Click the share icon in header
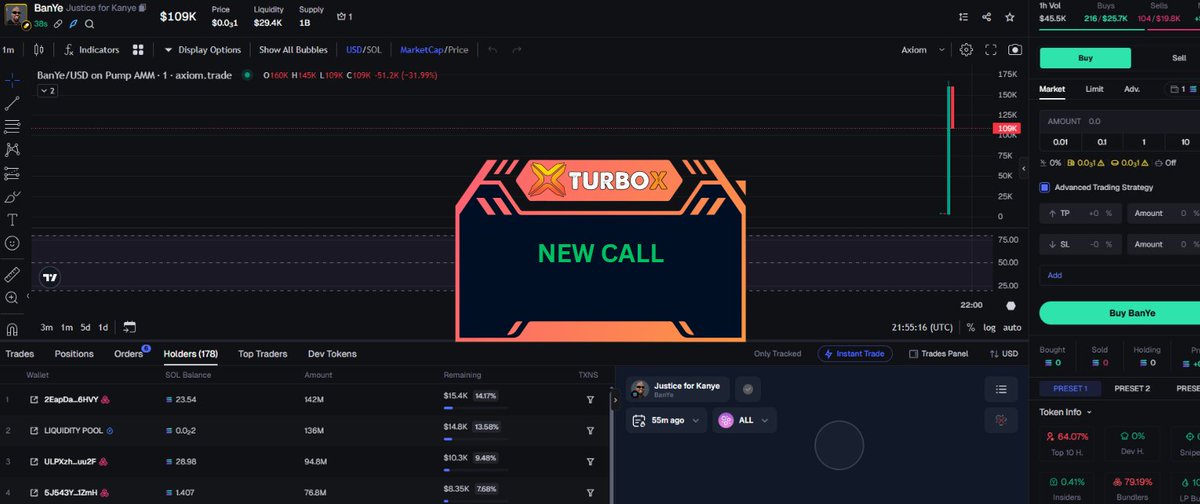Screen dimensions: 1200x504 click(987, 17)
